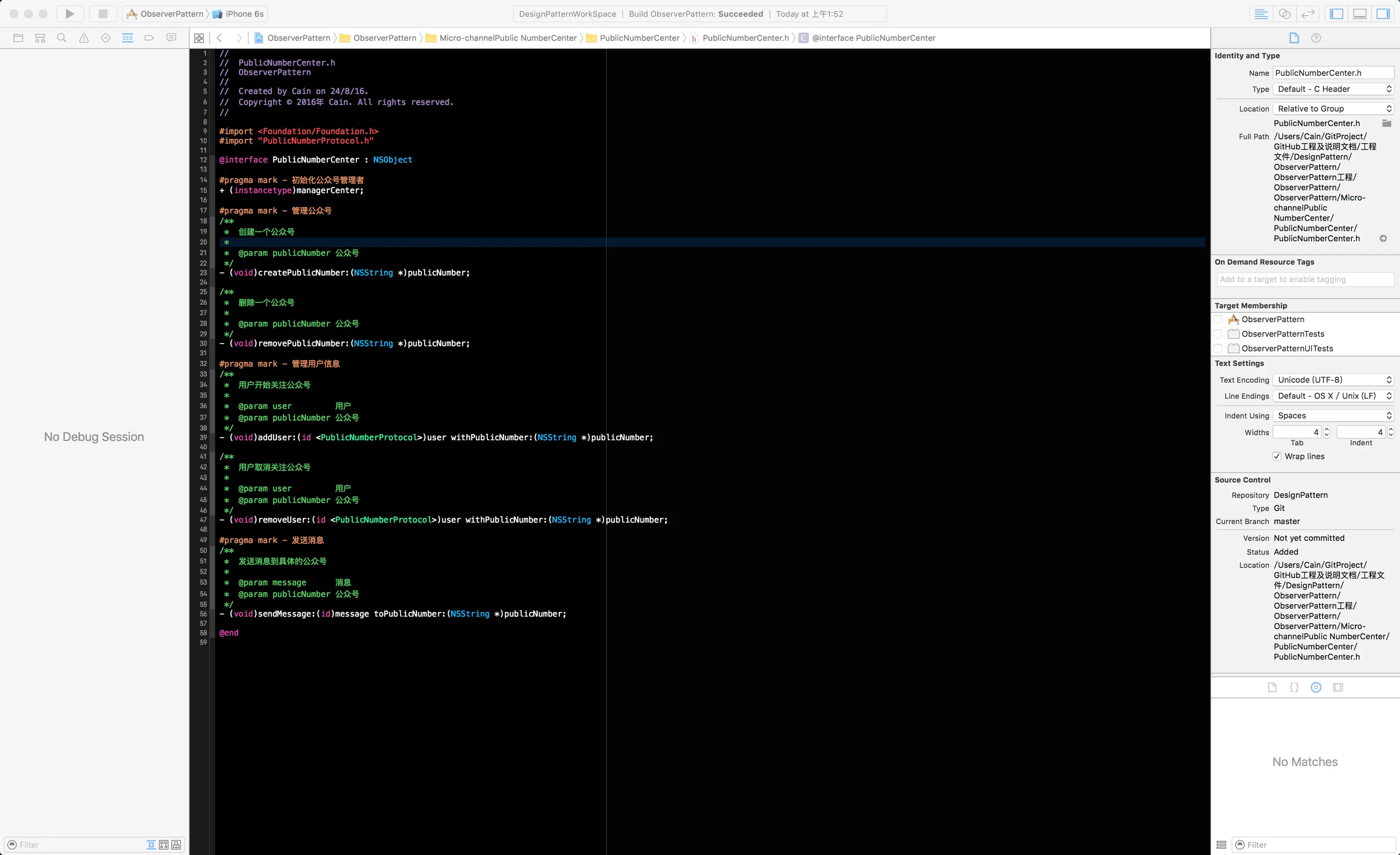Open the Quick Help inspector
The height and width of the screenshot is (855, 1400).
(1316, 38)
